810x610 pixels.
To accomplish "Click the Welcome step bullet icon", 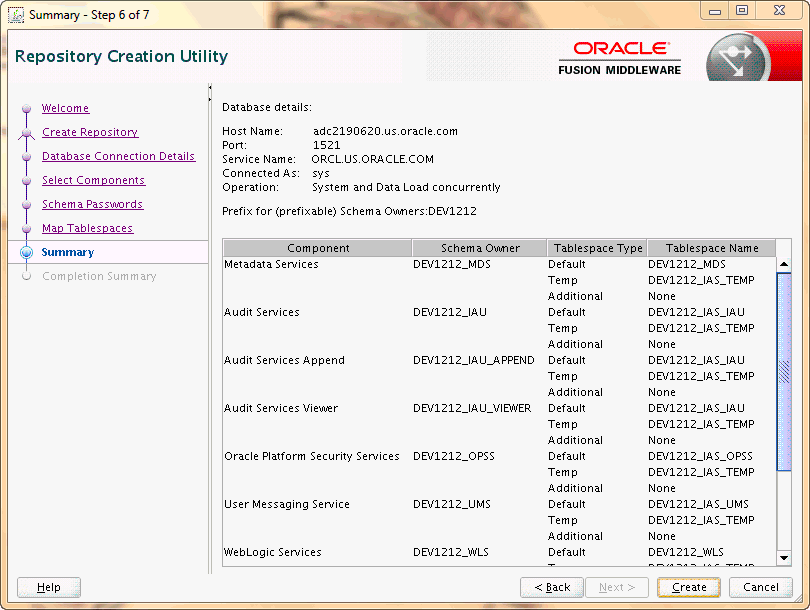I will [26, 109].
